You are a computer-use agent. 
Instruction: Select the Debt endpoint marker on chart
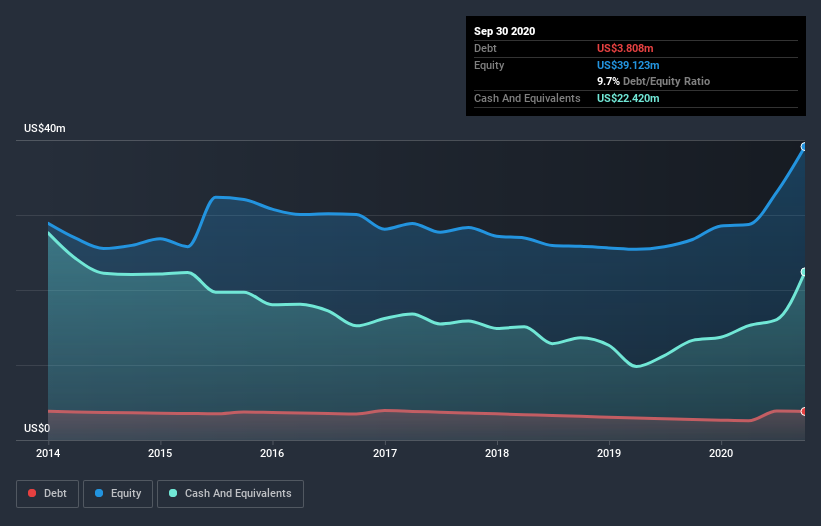[804, 411]
